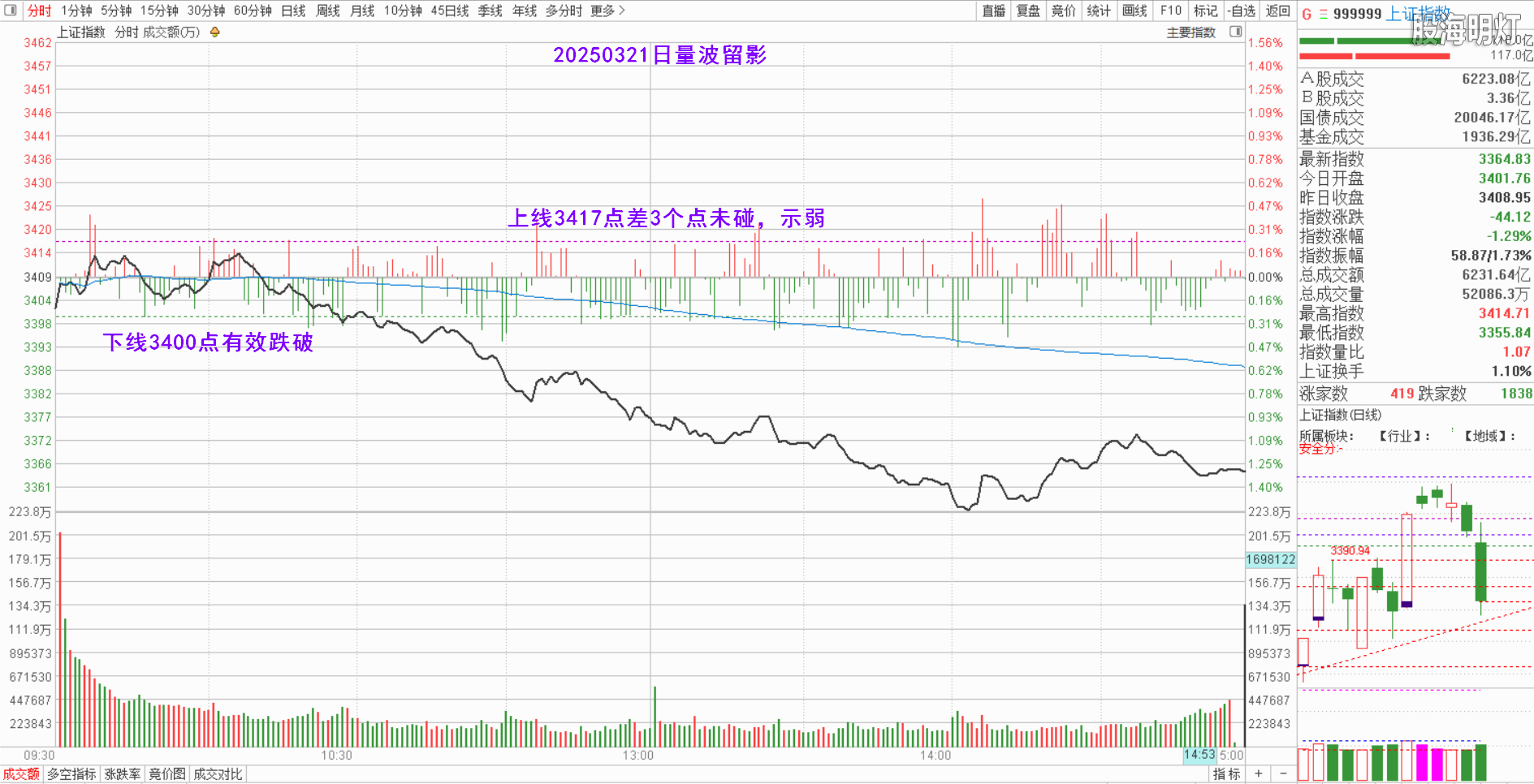1534x784 pixels.
Task: Switch to the 5分钟 period
Action: click(x=116, y=11)
